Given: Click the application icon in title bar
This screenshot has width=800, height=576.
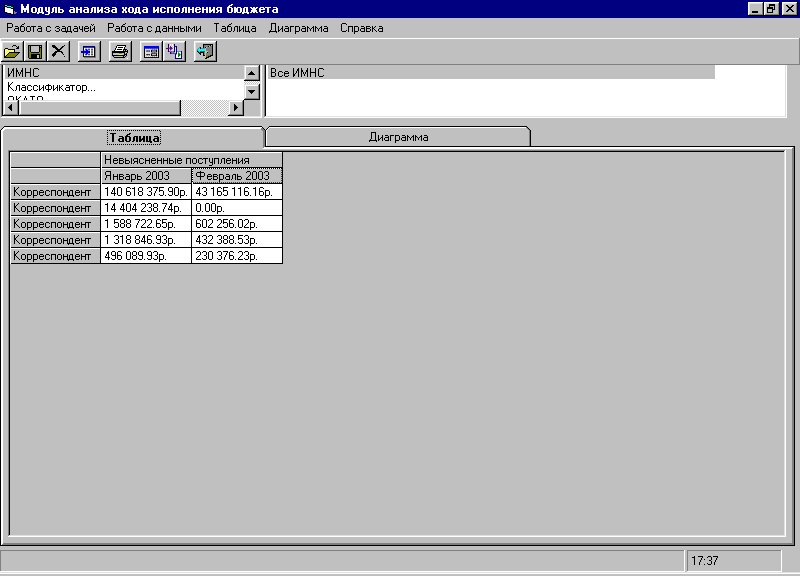Looking at the screenshot, I should (10, 9).
